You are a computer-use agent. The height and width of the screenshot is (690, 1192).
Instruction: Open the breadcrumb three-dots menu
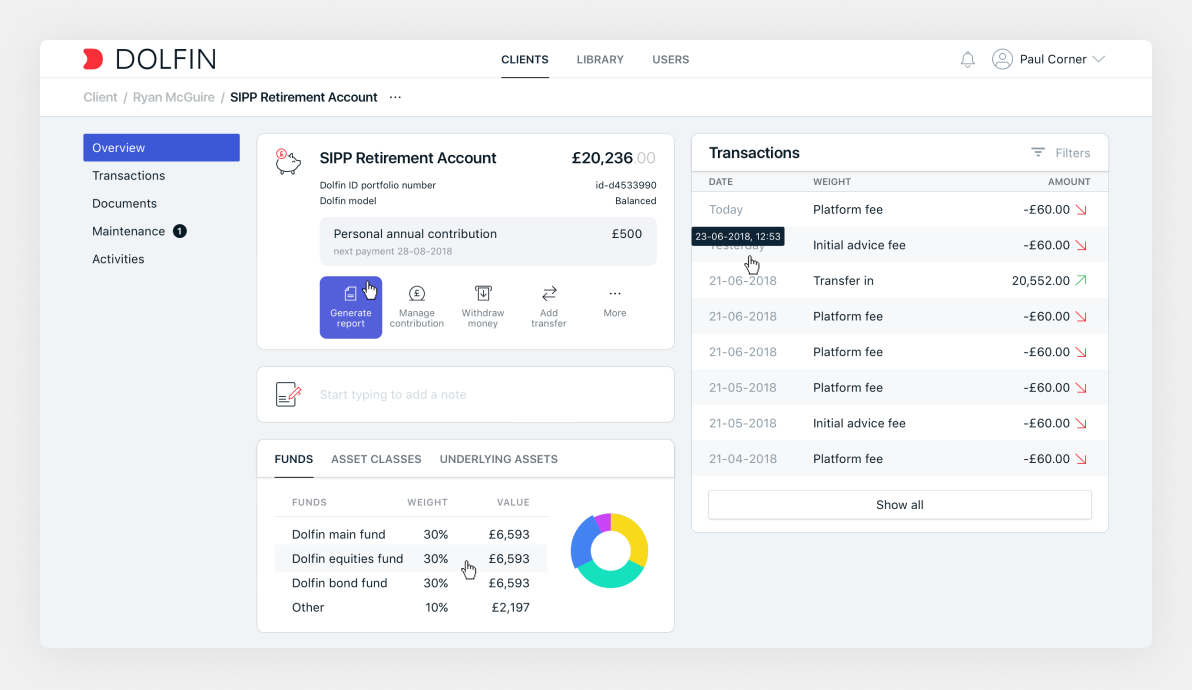395,97
